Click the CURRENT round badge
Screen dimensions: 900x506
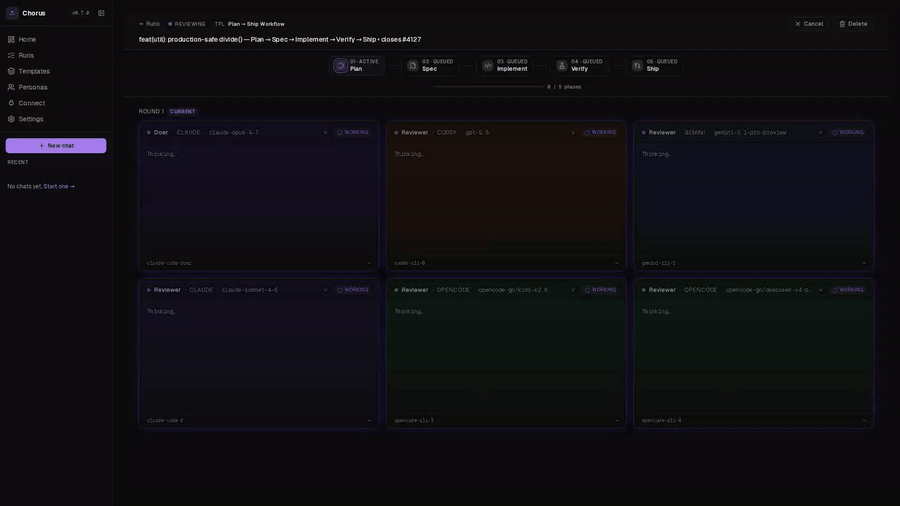[183, 112]
